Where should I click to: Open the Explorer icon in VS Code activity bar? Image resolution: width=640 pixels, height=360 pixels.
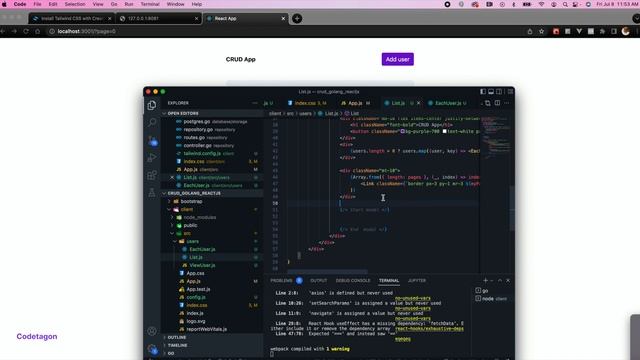click(x=152, y=105)
